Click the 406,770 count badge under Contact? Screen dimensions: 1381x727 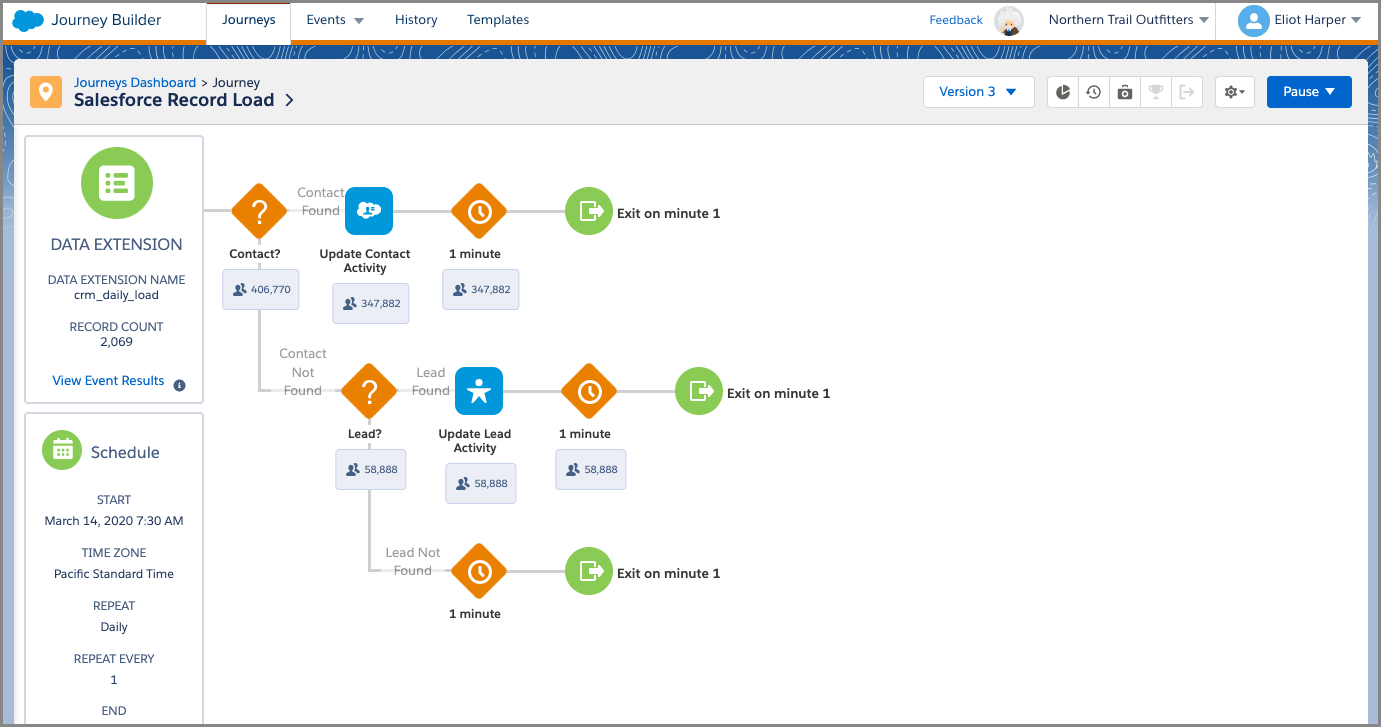coord(261,289)
